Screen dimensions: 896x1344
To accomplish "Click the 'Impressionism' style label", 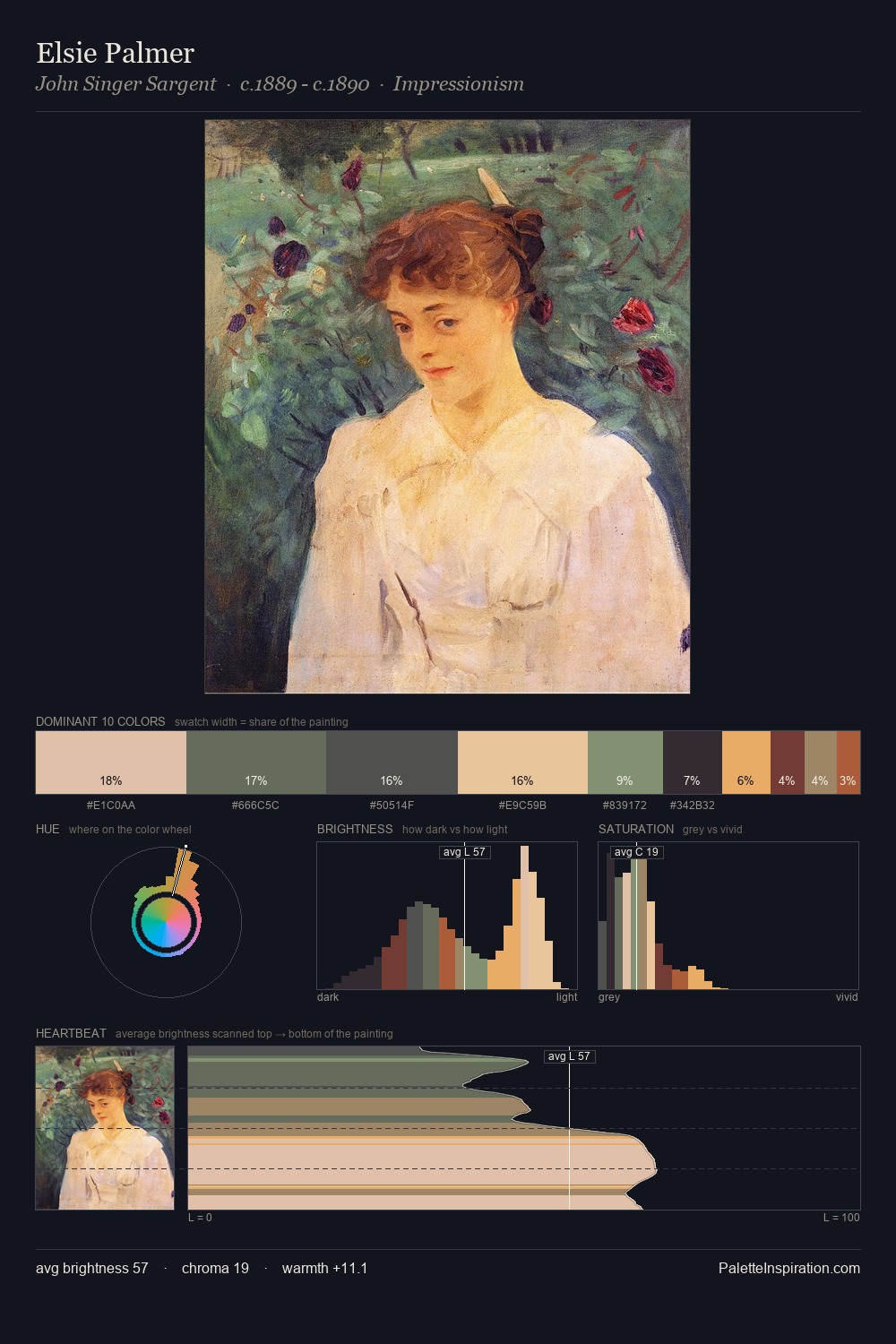I will tap(459, 84).
